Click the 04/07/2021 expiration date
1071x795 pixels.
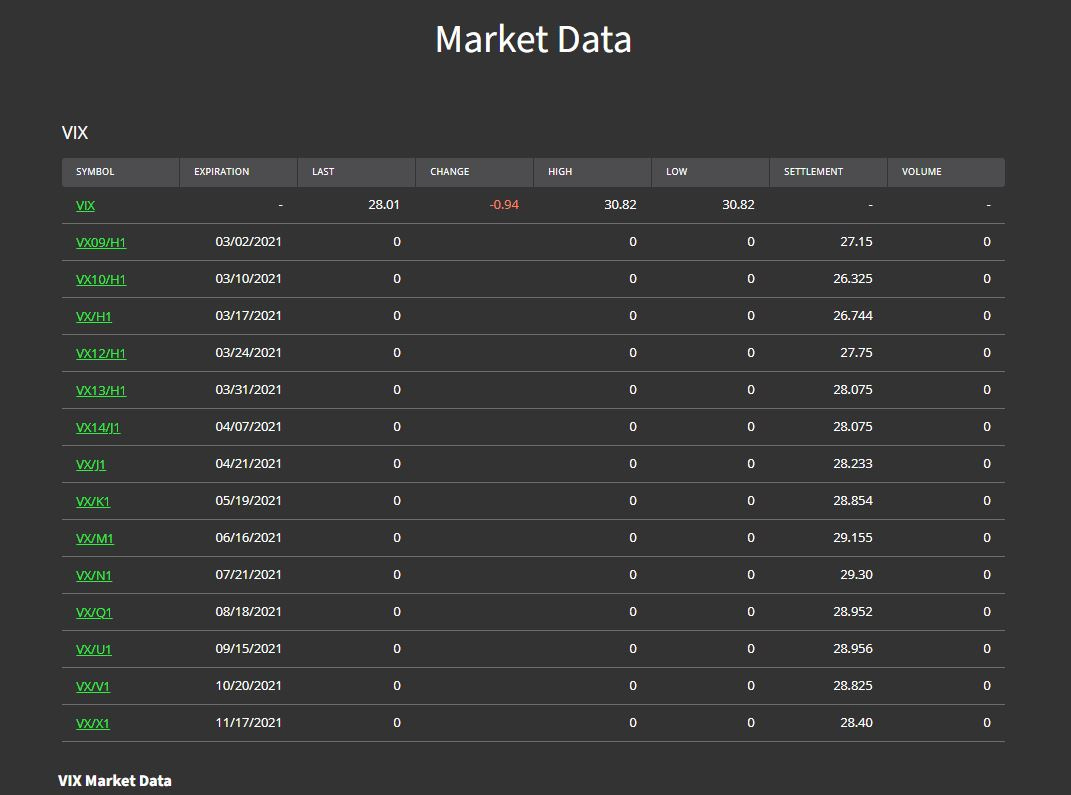pyautogui.click(x=249, y=426)
